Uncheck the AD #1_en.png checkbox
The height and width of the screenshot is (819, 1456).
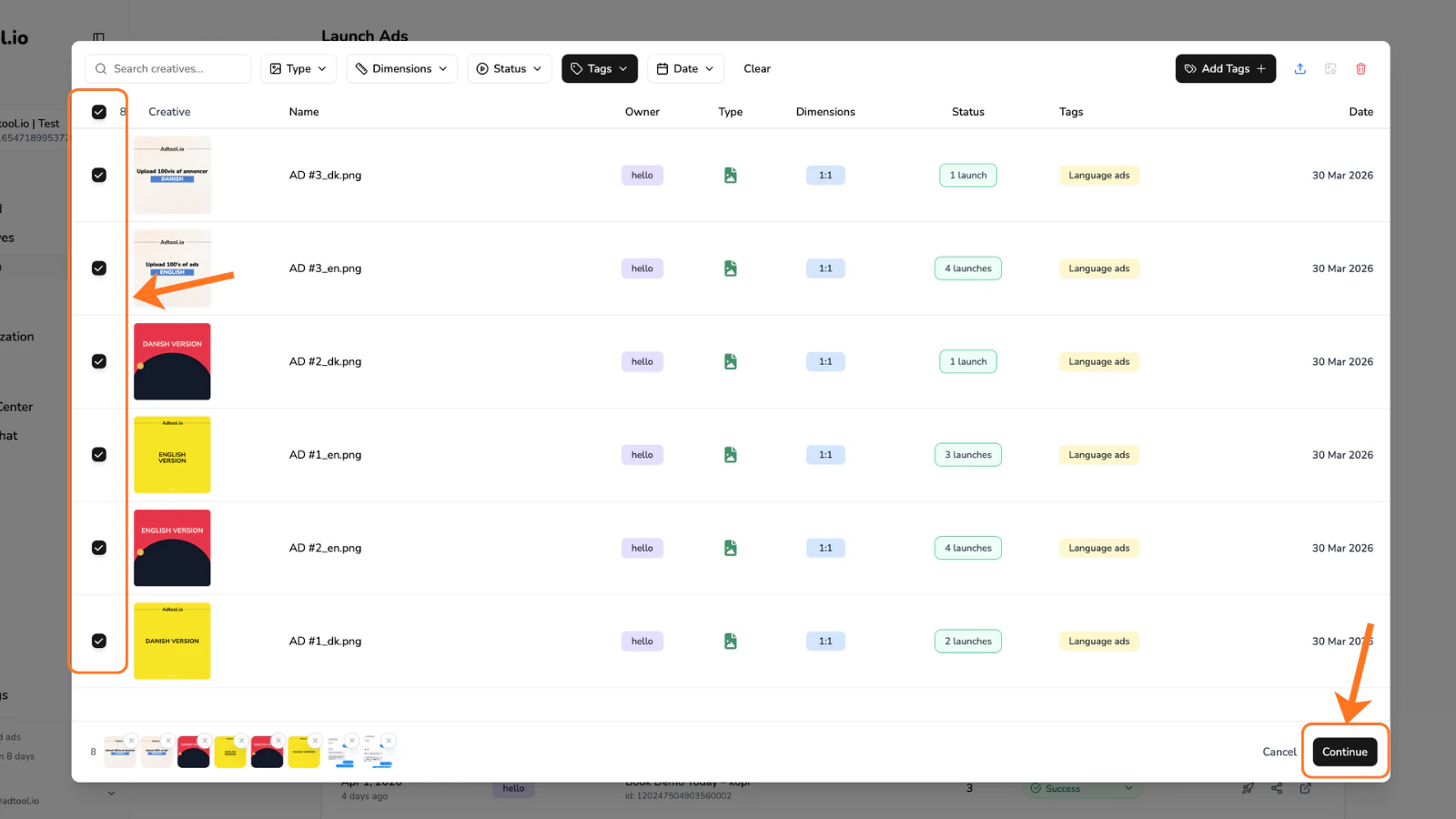click(99, 455)
